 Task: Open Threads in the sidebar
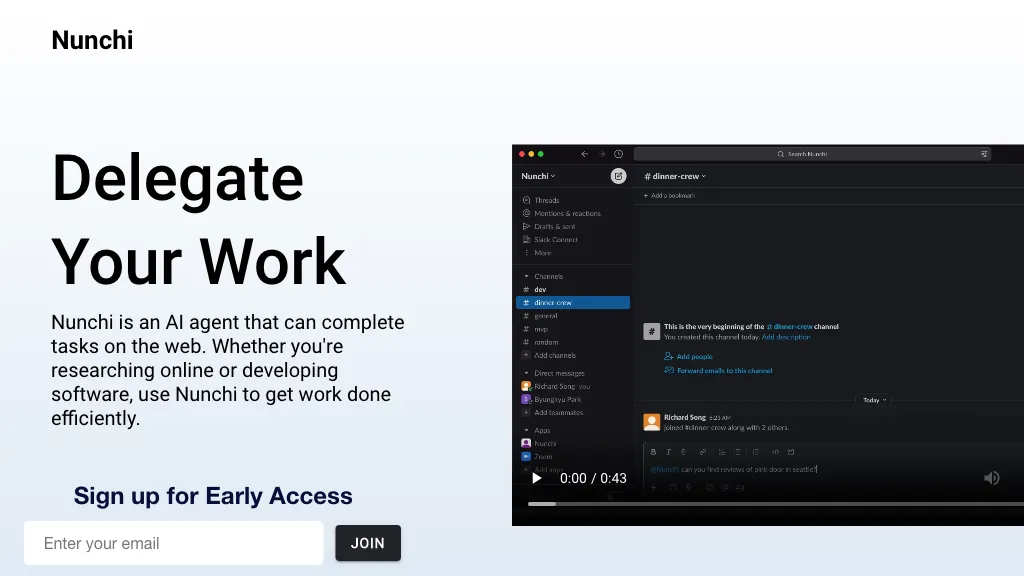(x=546, y=200)
